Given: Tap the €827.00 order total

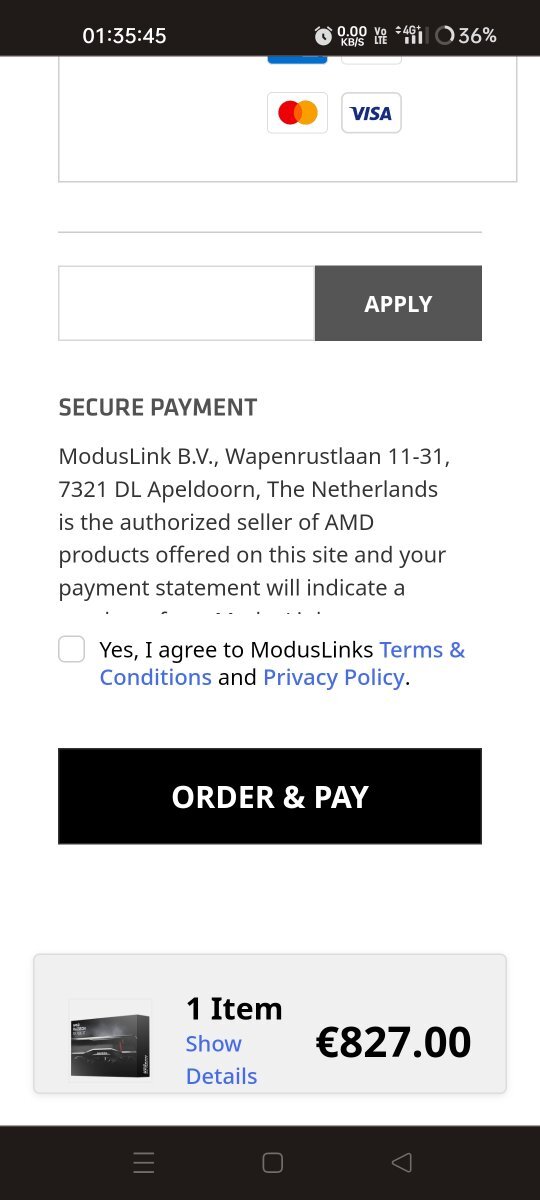Looking at the screenshot, I should [x=393, y=1042].
